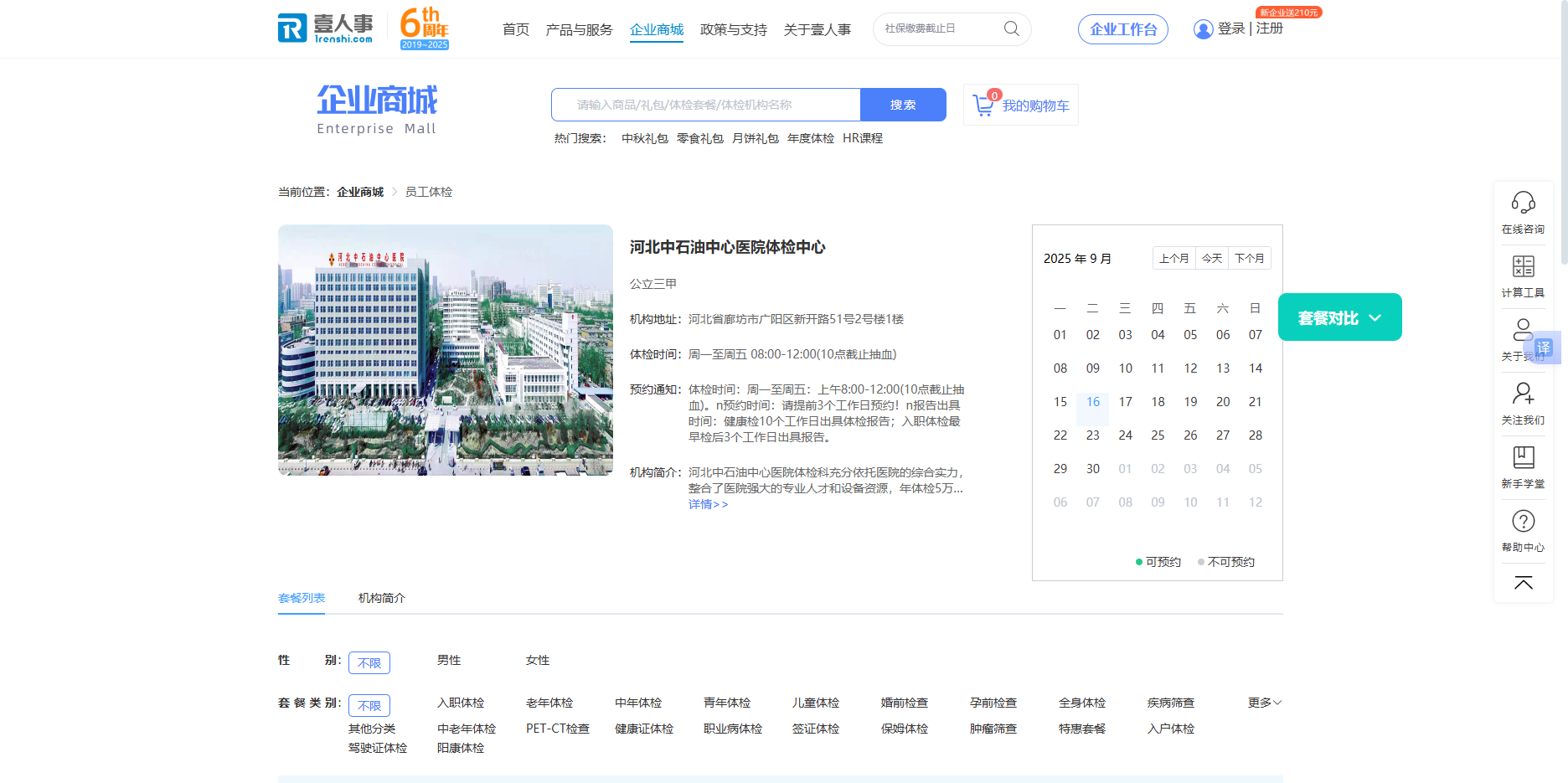Screen dimensions: 1568x783
Task: Click 注册 link
Action: click(x=1270, y=28)
